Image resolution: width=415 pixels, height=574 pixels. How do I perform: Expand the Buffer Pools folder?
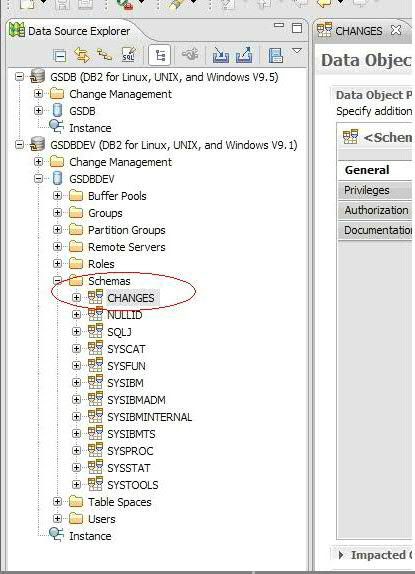point(57,196)
